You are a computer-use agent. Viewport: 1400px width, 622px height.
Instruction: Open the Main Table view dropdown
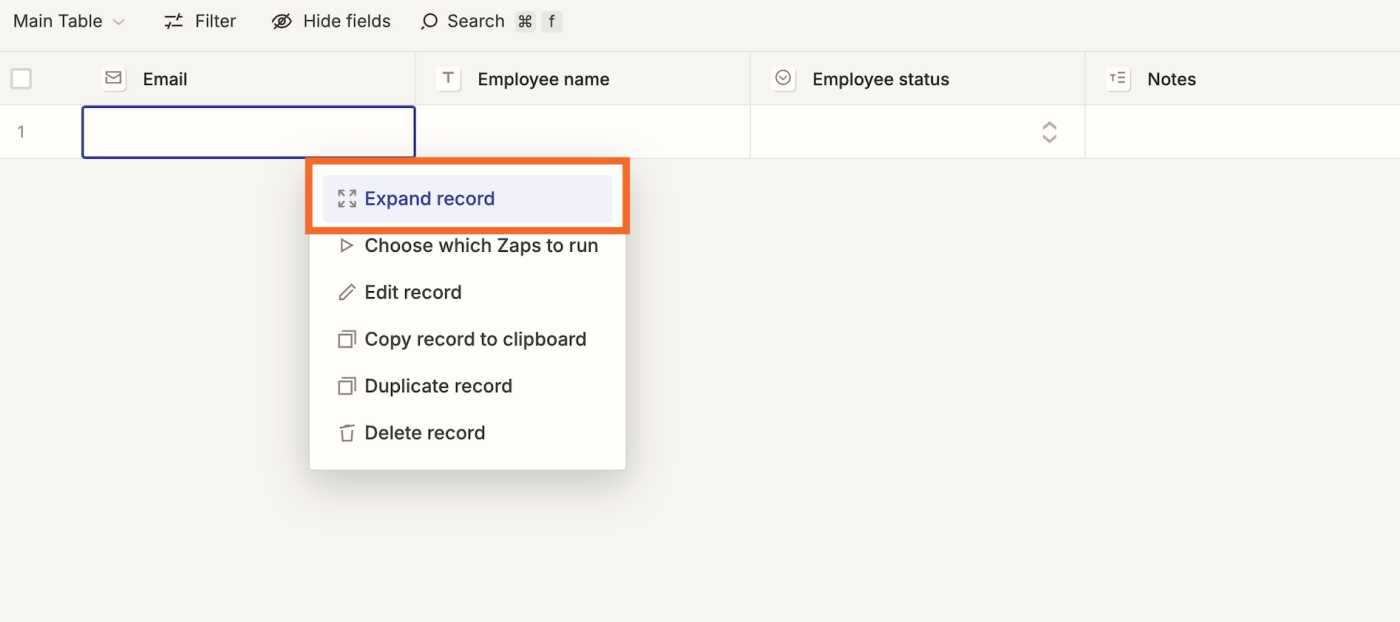click(69, 21)
